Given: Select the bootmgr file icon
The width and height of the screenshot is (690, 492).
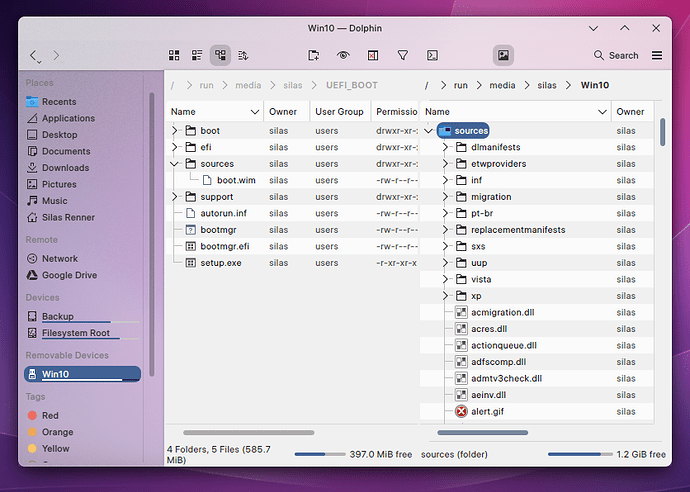Looking at the screenshot, I should [190, 230].
